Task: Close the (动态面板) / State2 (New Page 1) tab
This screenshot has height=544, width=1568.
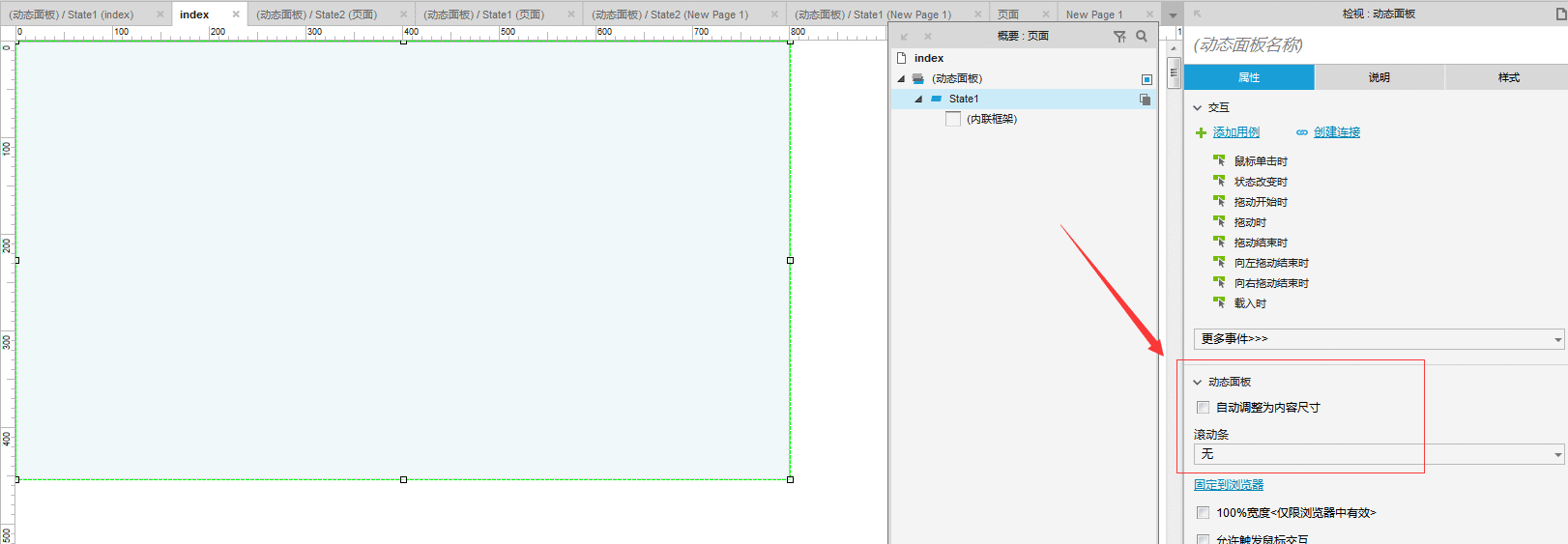Action: pyautogui.click(x=774, y=14)
